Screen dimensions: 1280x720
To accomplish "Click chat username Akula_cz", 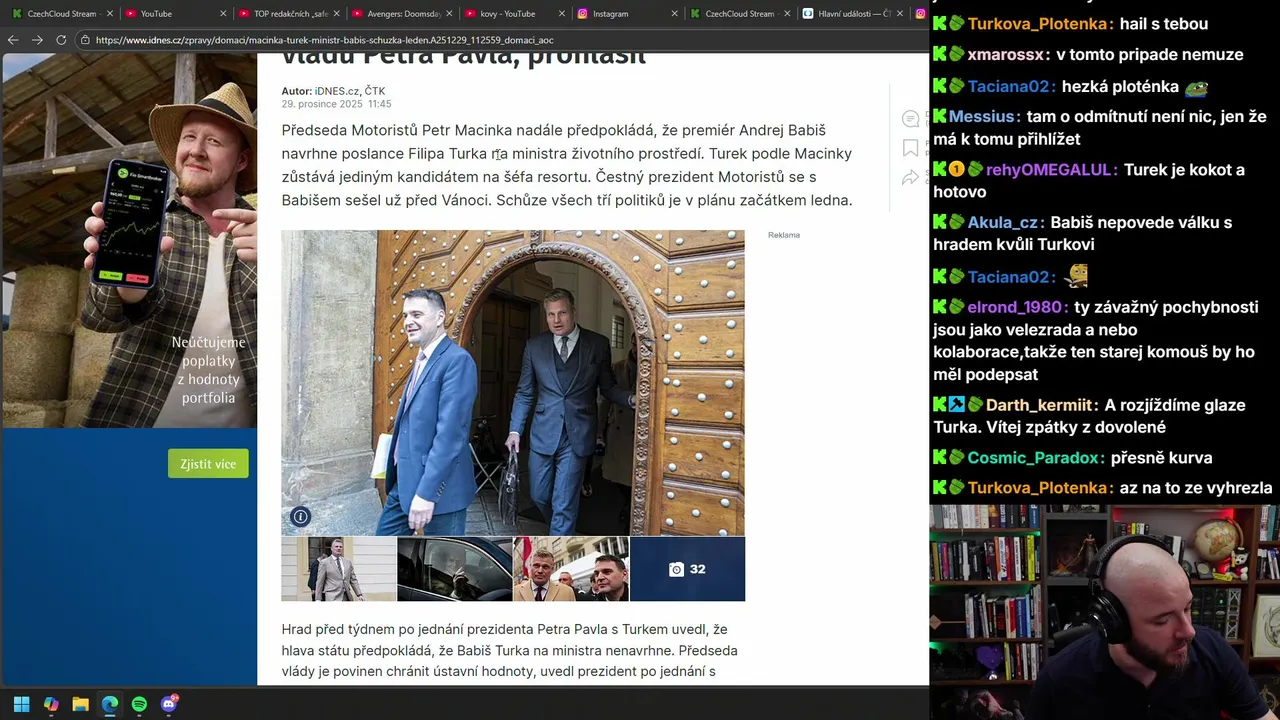I will (x=1004, y=223).
